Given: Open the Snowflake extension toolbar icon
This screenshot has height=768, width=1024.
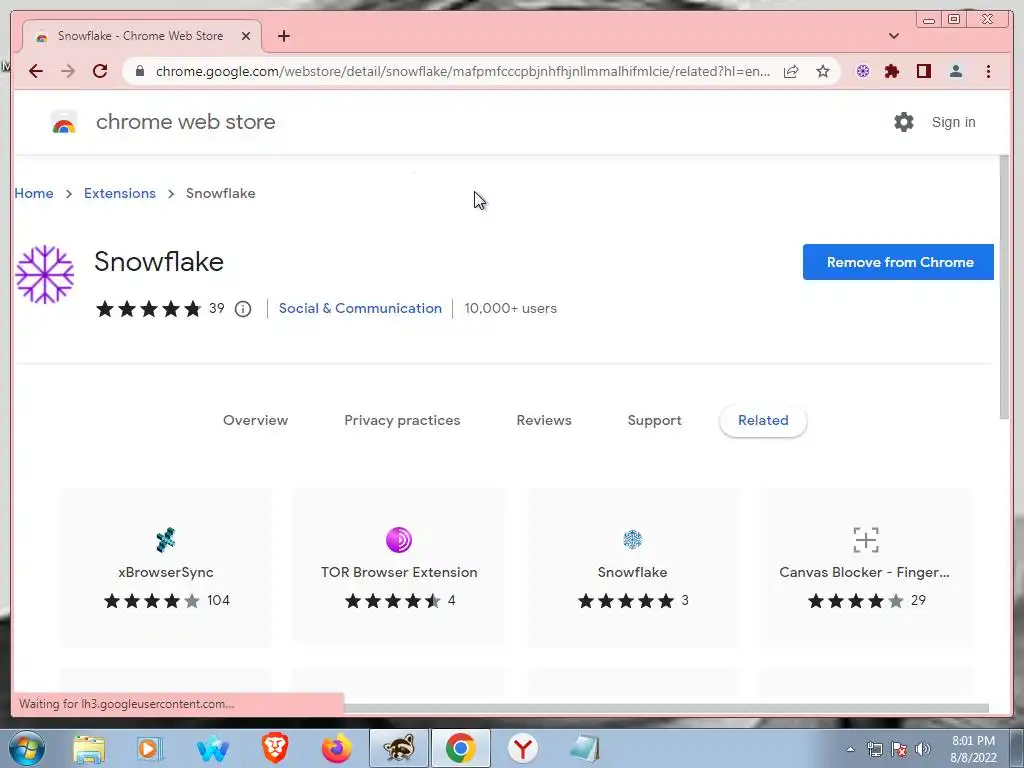Looking at the screenshot, I should 863,71.
